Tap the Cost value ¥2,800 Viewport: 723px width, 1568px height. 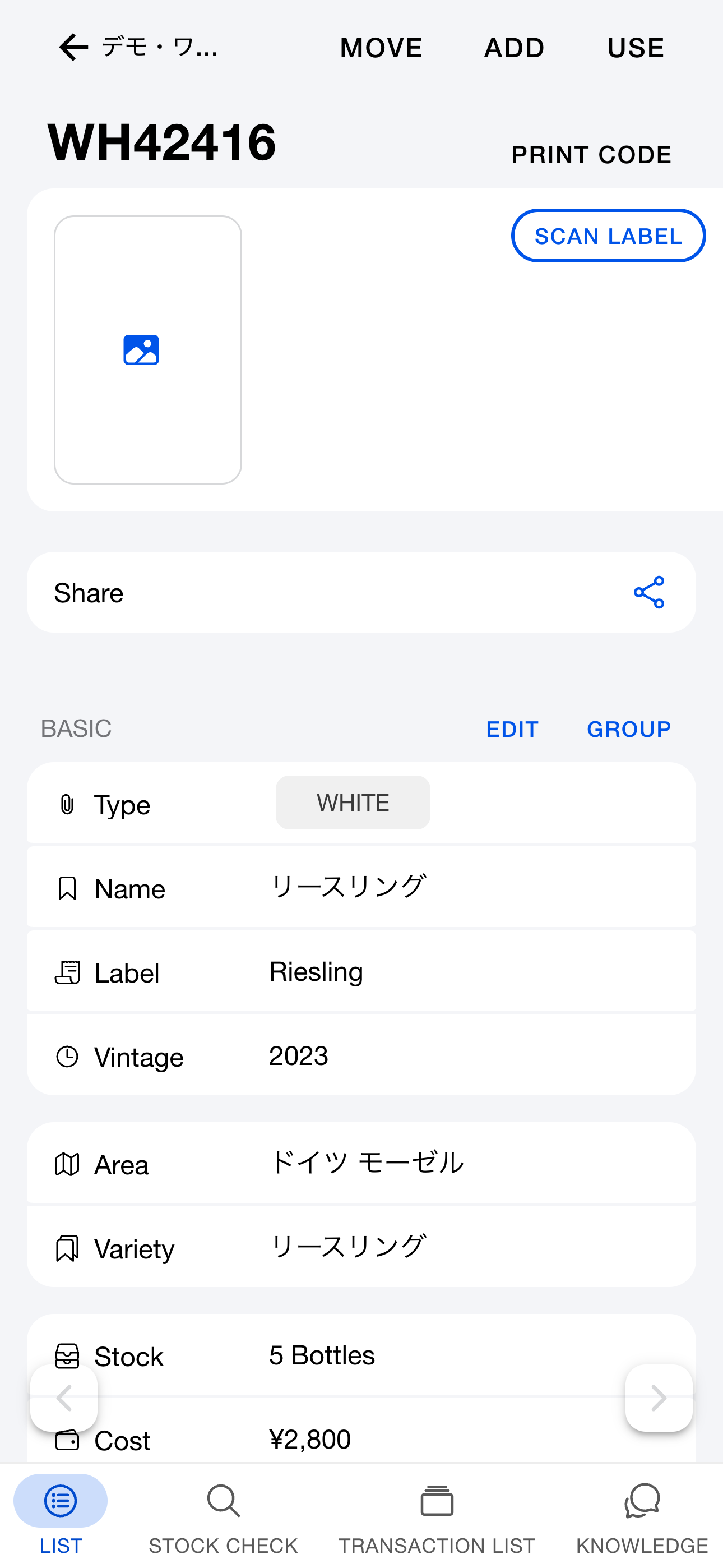click(x=310, y=1439)
